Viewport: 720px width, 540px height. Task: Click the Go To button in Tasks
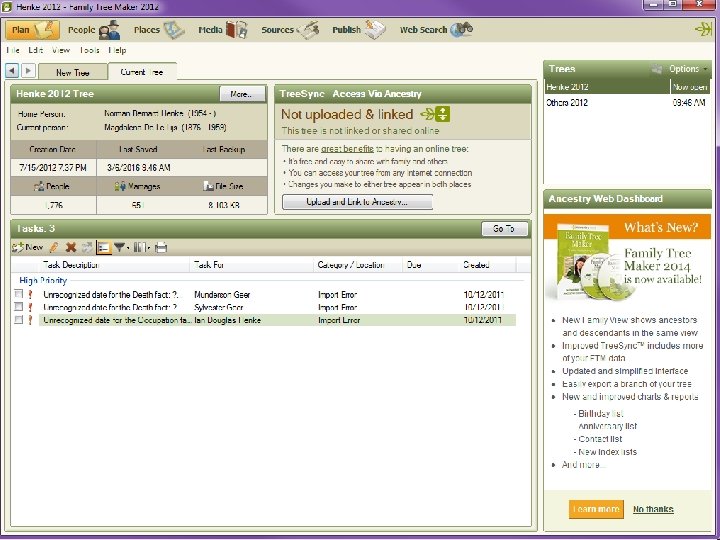[x=504, y=229]
